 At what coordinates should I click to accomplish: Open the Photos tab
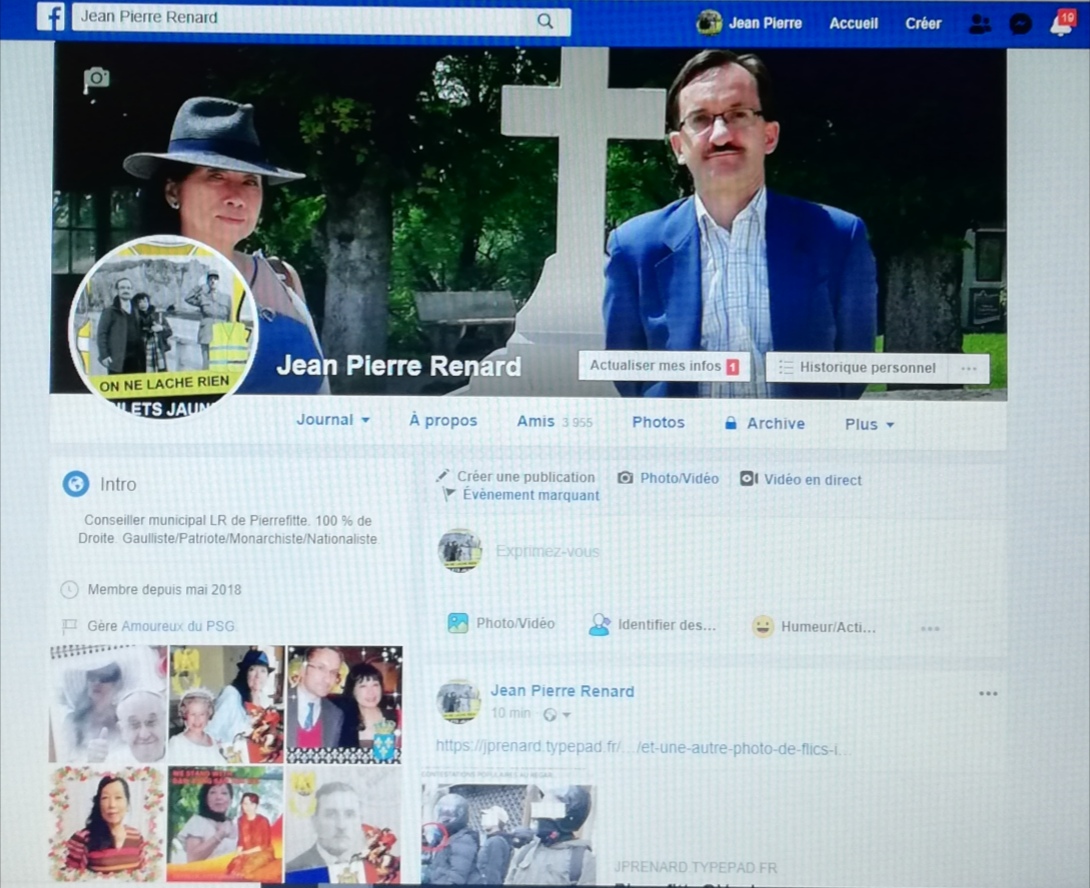coord(658,422)
